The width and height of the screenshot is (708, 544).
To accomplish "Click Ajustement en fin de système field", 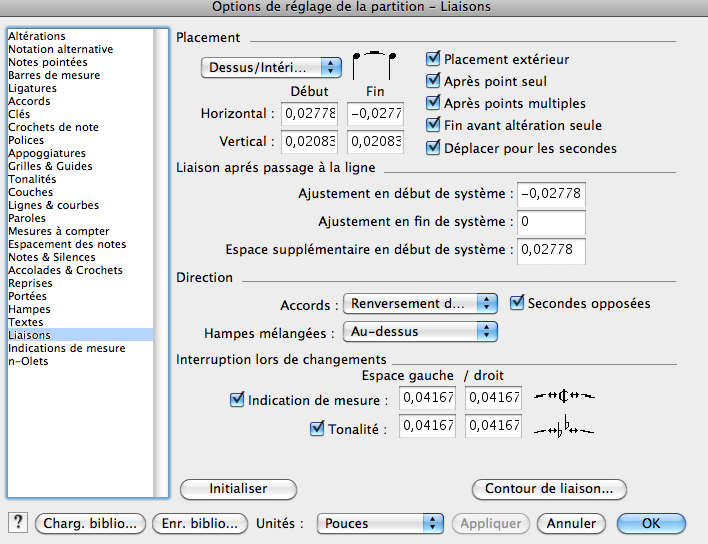I will coord(551,222).
